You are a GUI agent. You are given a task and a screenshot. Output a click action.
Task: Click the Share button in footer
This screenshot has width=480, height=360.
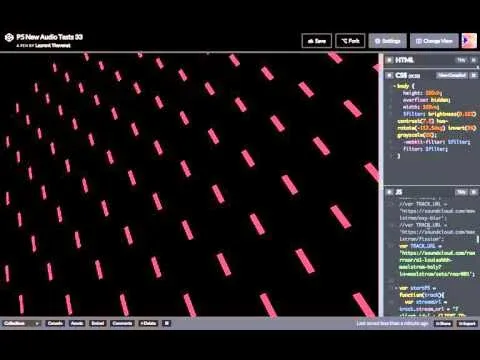(x=443, y=324)
